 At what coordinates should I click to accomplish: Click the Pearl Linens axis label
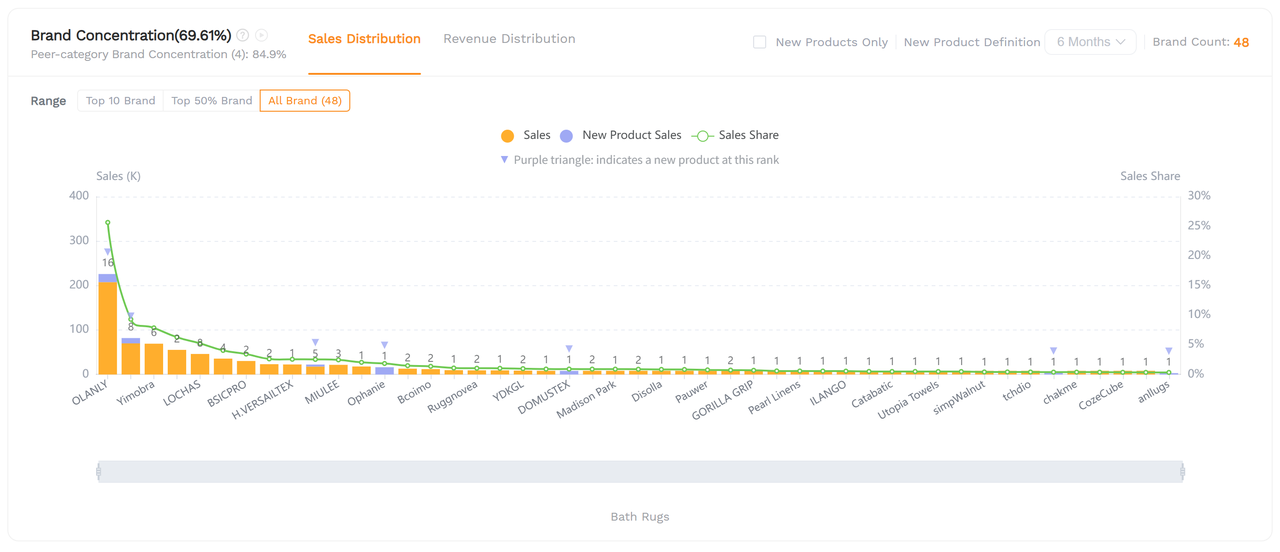pos(775,397)
